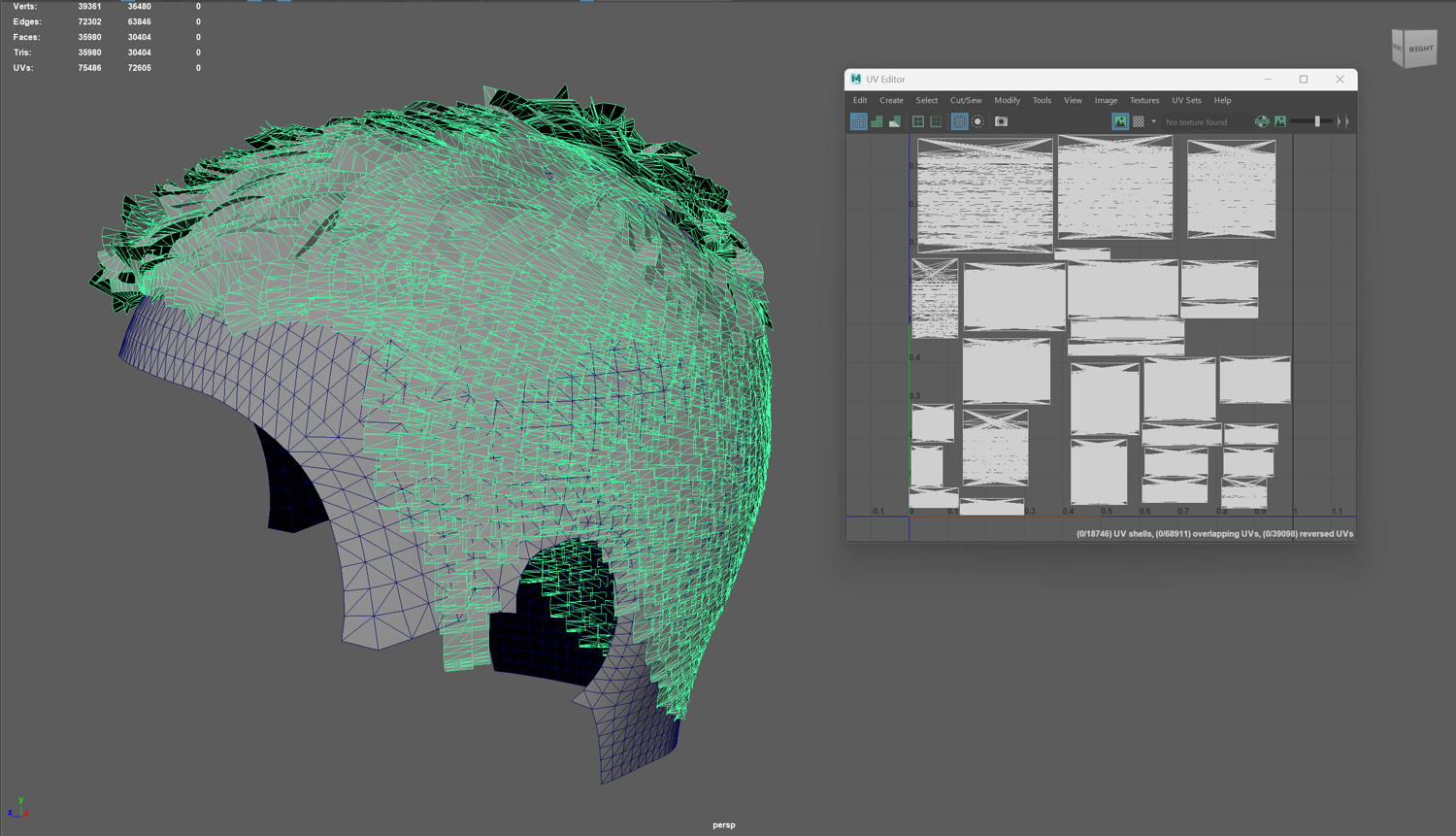The width and height of the screenshot is (1456, 836).
Task: Open the Image menu
Action: point(1106,100)
